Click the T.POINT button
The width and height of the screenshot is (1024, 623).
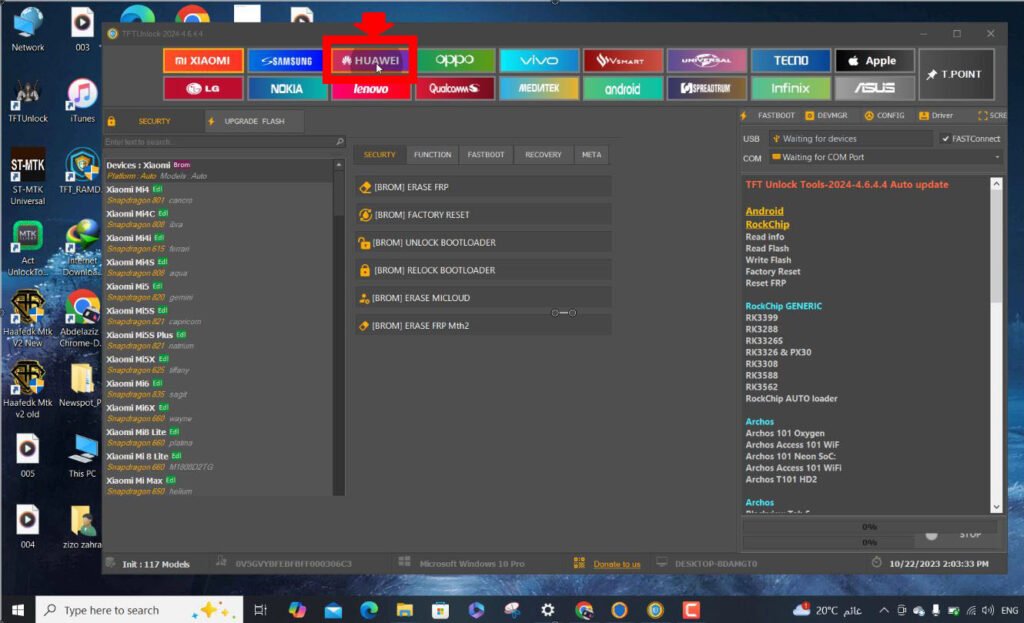956,74
